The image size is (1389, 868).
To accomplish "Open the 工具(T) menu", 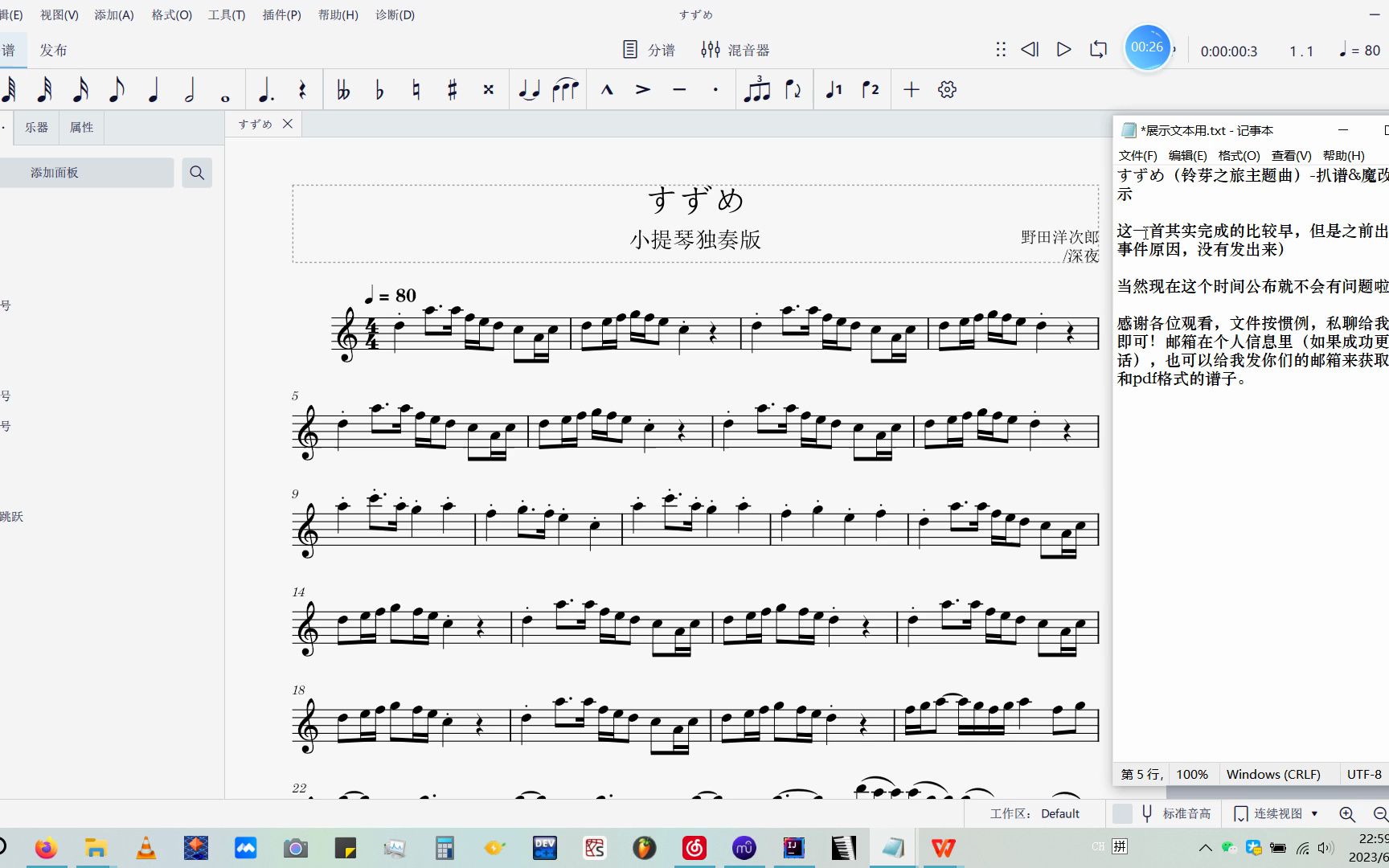I will [x=227, y=14].
